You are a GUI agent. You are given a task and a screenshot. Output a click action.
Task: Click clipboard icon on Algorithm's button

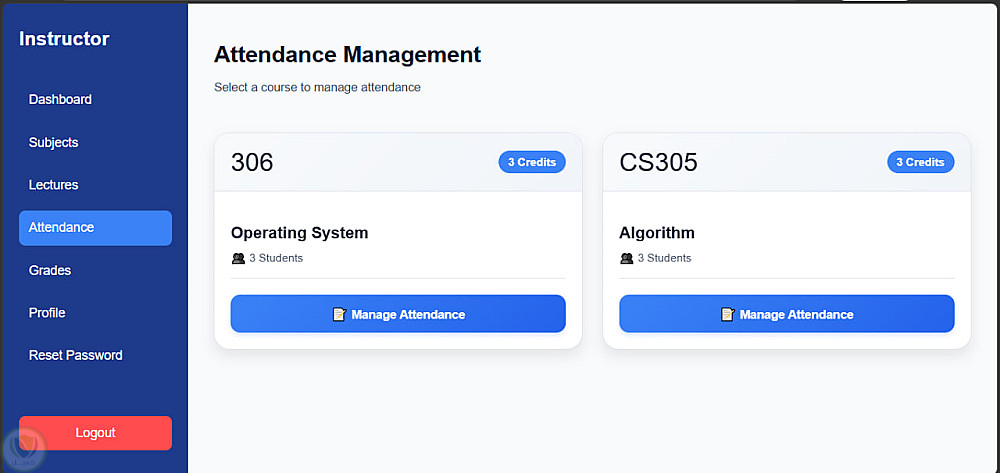click(727, 314)
